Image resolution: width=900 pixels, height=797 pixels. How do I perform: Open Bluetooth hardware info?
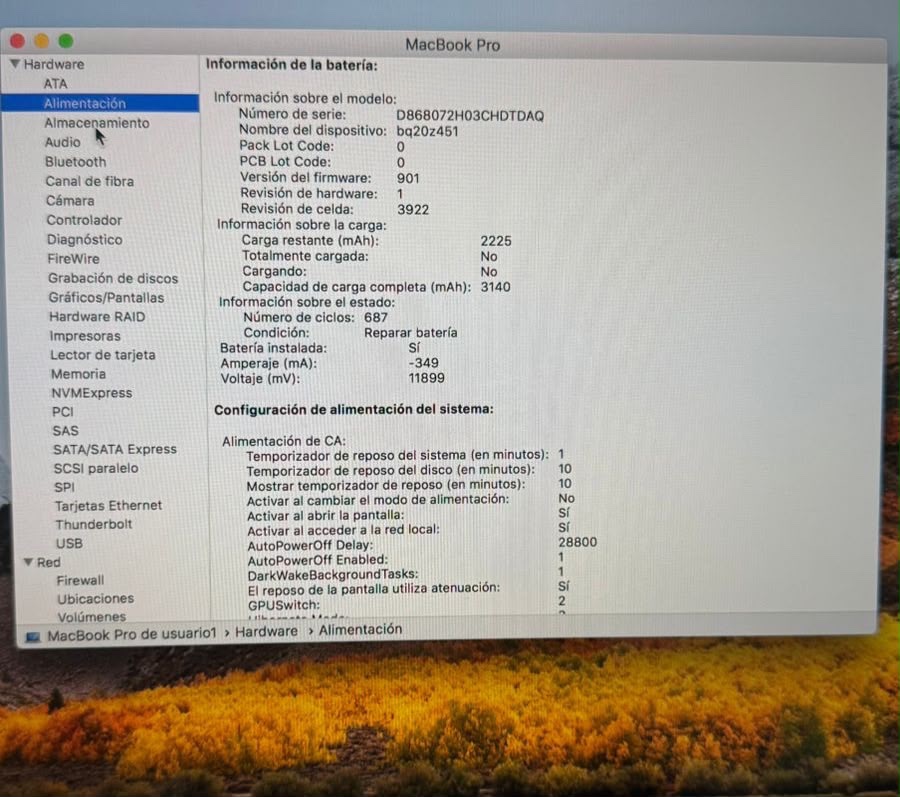(x=76, y=162)
